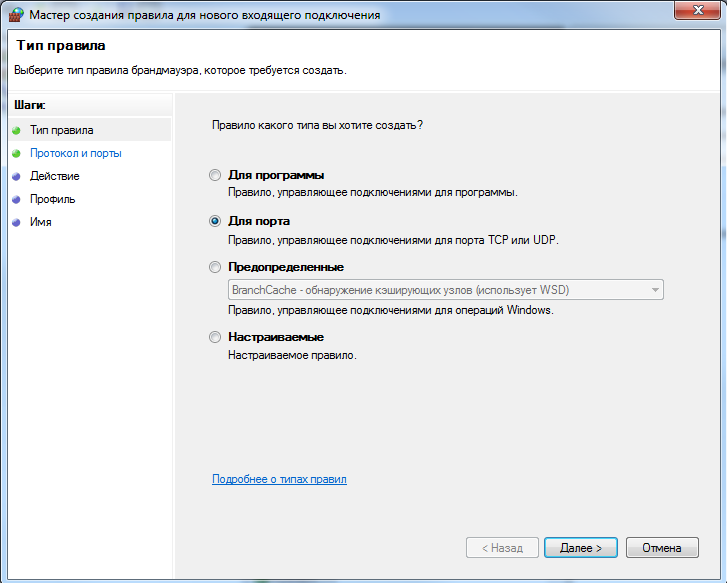Go to the "Протокол и порты" step
This screenshot has width=727, height=583.
[x=76, y=153]
